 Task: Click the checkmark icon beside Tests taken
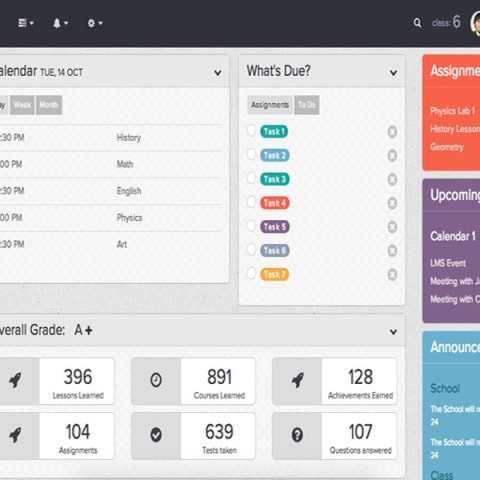point(156,435)
